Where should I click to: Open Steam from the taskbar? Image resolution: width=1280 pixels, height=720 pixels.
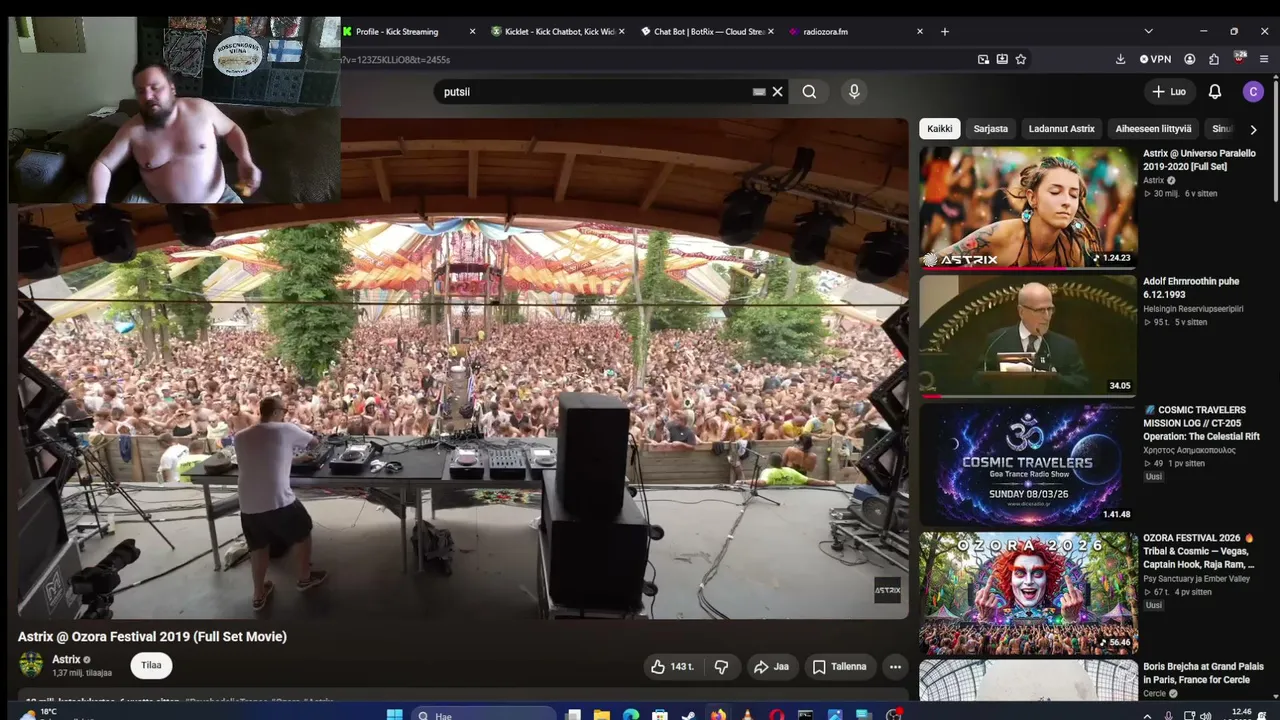(x=689, y=715)
